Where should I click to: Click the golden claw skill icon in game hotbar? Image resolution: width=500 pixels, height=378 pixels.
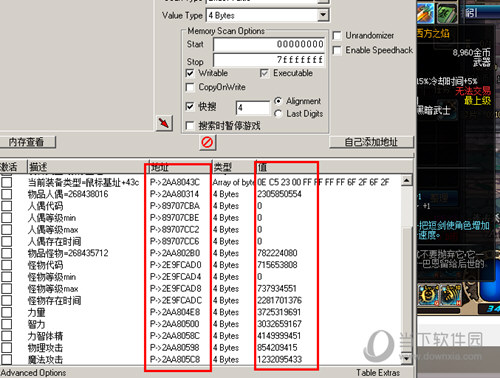point(451,295)
